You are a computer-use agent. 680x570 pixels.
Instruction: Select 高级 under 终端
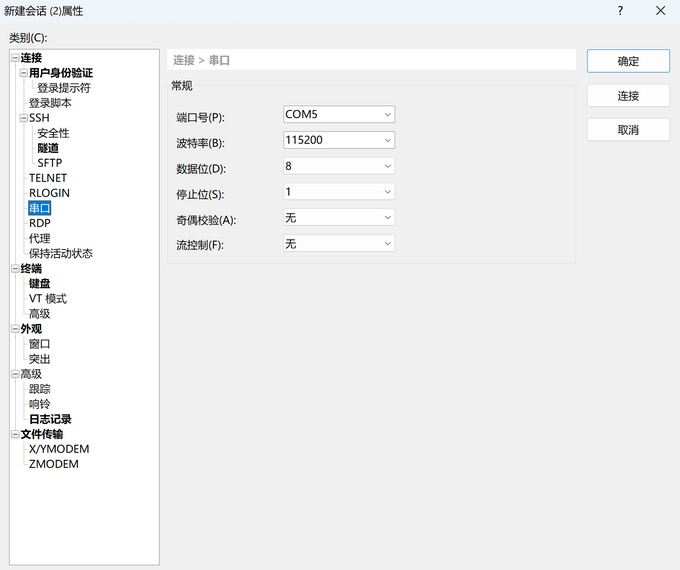click(x=39, y=314)
